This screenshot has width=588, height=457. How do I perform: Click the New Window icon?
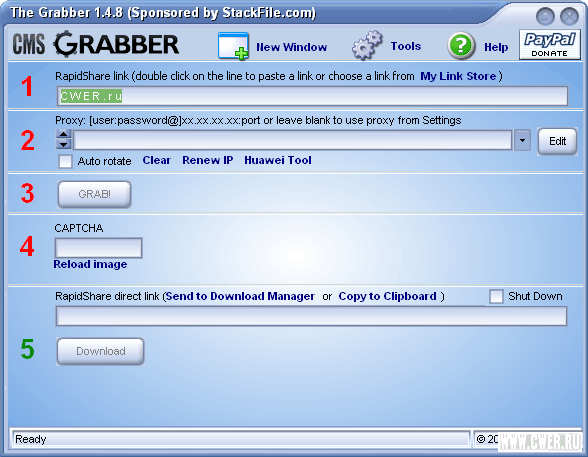(233, 46)
